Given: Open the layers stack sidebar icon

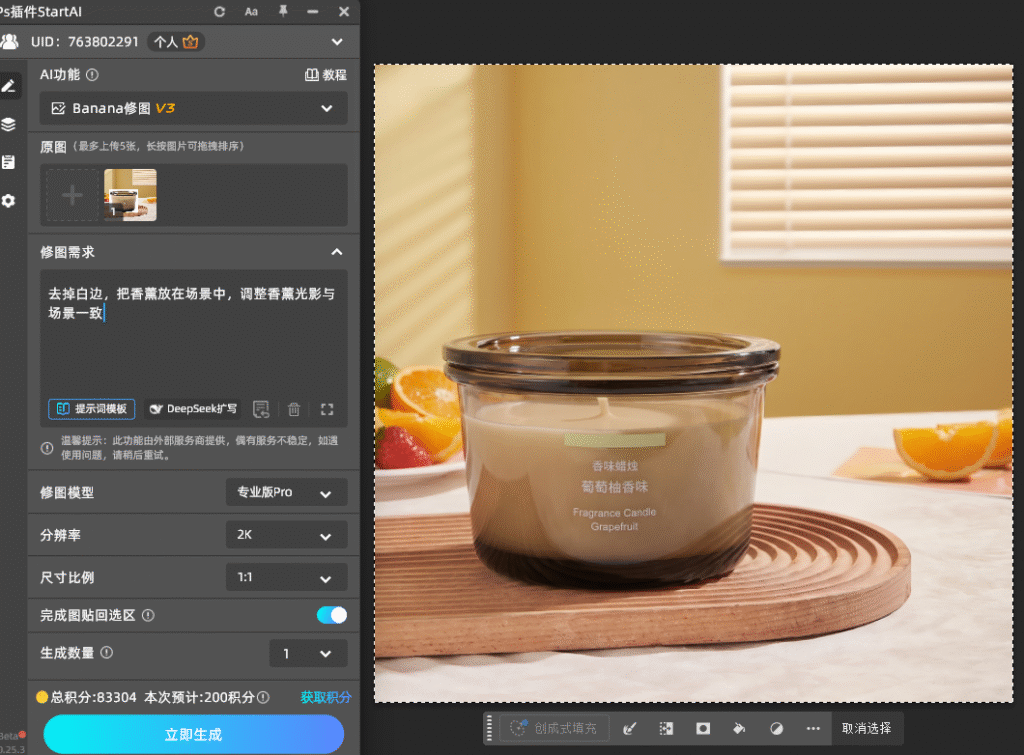Looking at the screenshot, I should (x=8, y=124).
